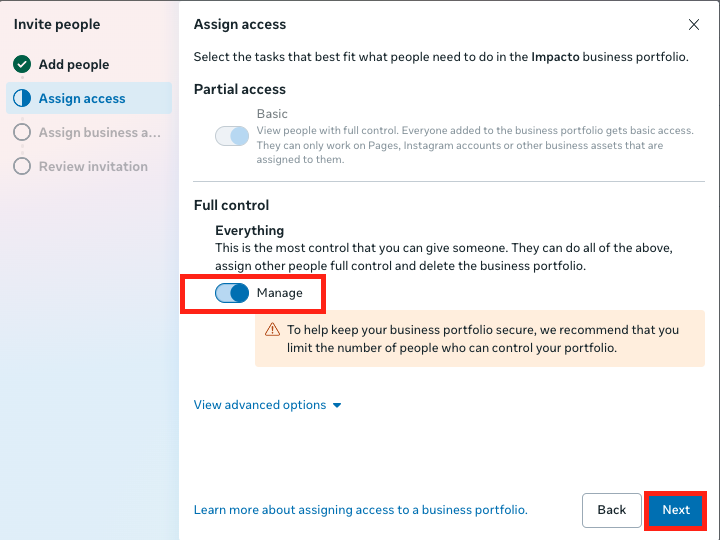Go back with the Back button
This screenshot has width=720, height=540.
click(611, 510)
